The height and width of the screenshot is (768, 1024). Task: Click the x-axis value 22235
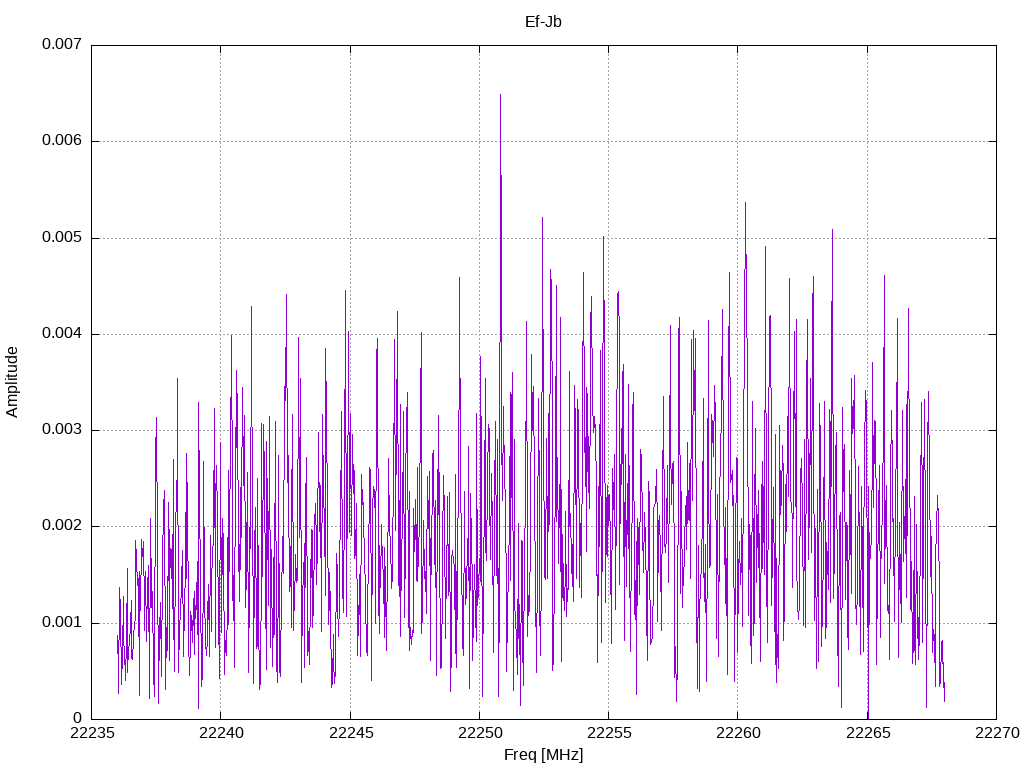(x=91, y=733)
